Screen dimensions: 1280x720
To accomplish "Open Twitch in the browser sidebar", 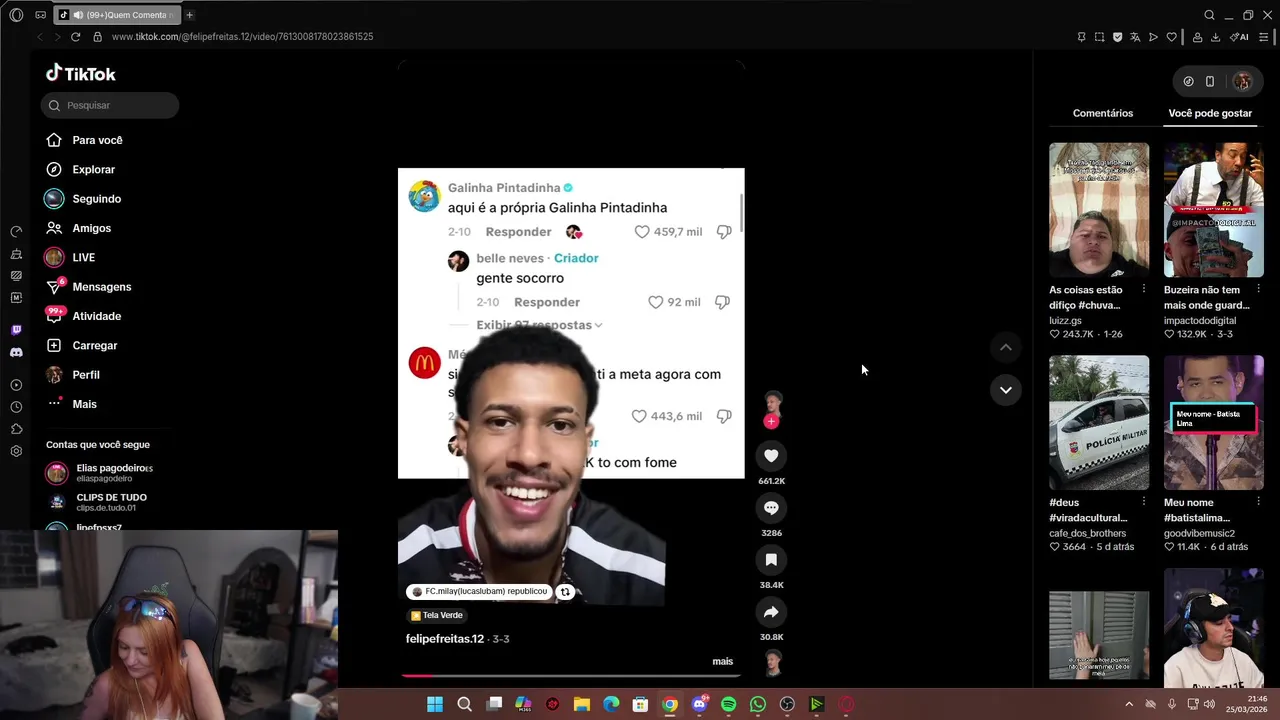I will 16,330.
